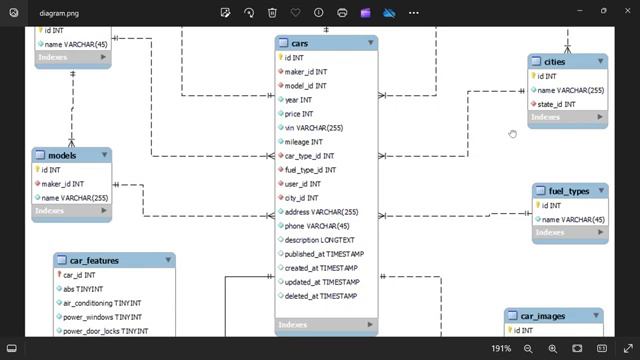Select the models table icon
This screenshot has height=360, width=640.
pyautogui.click(x=40, y=155)
